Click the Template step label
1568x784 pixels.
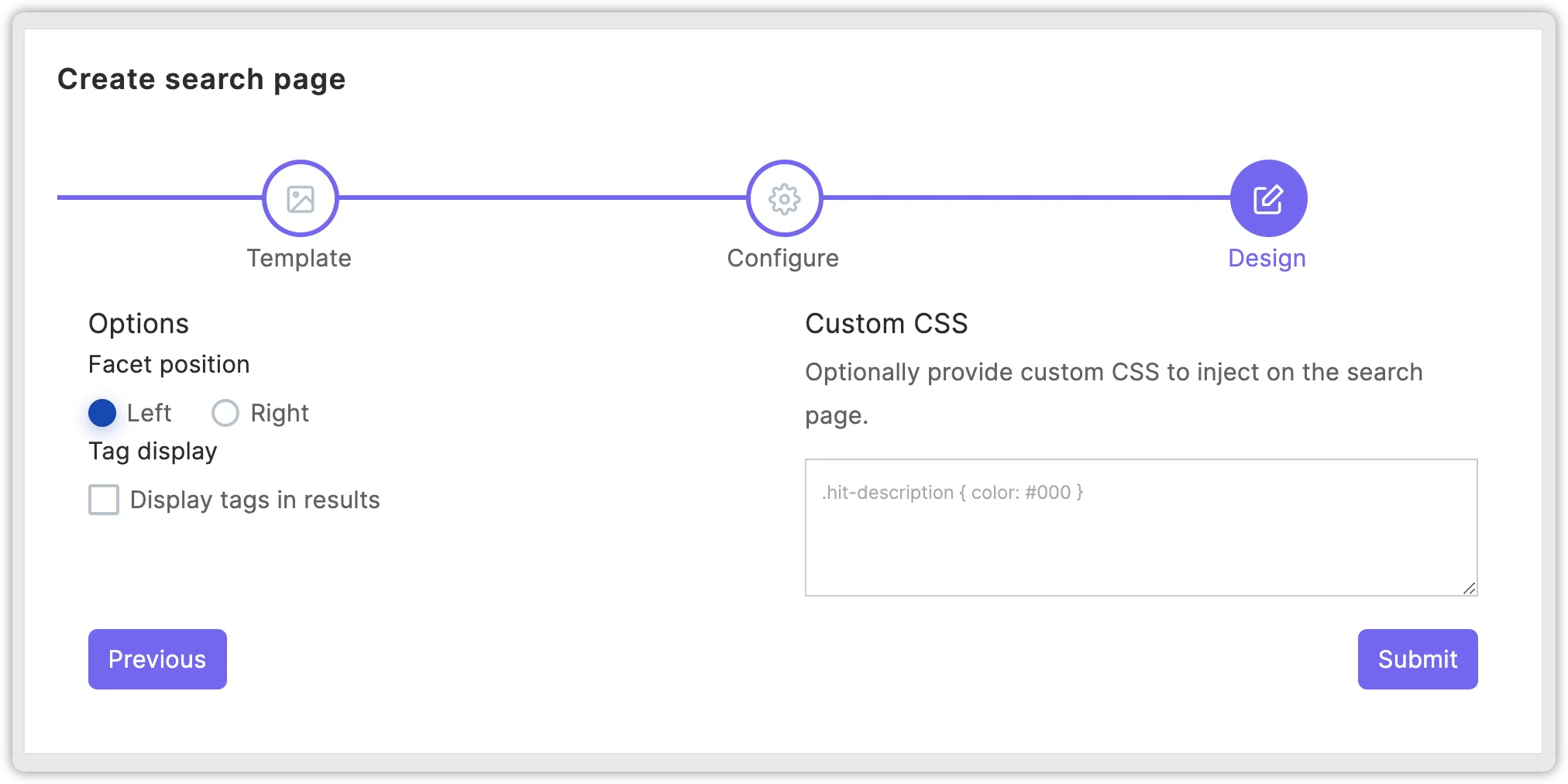point(299,257)
